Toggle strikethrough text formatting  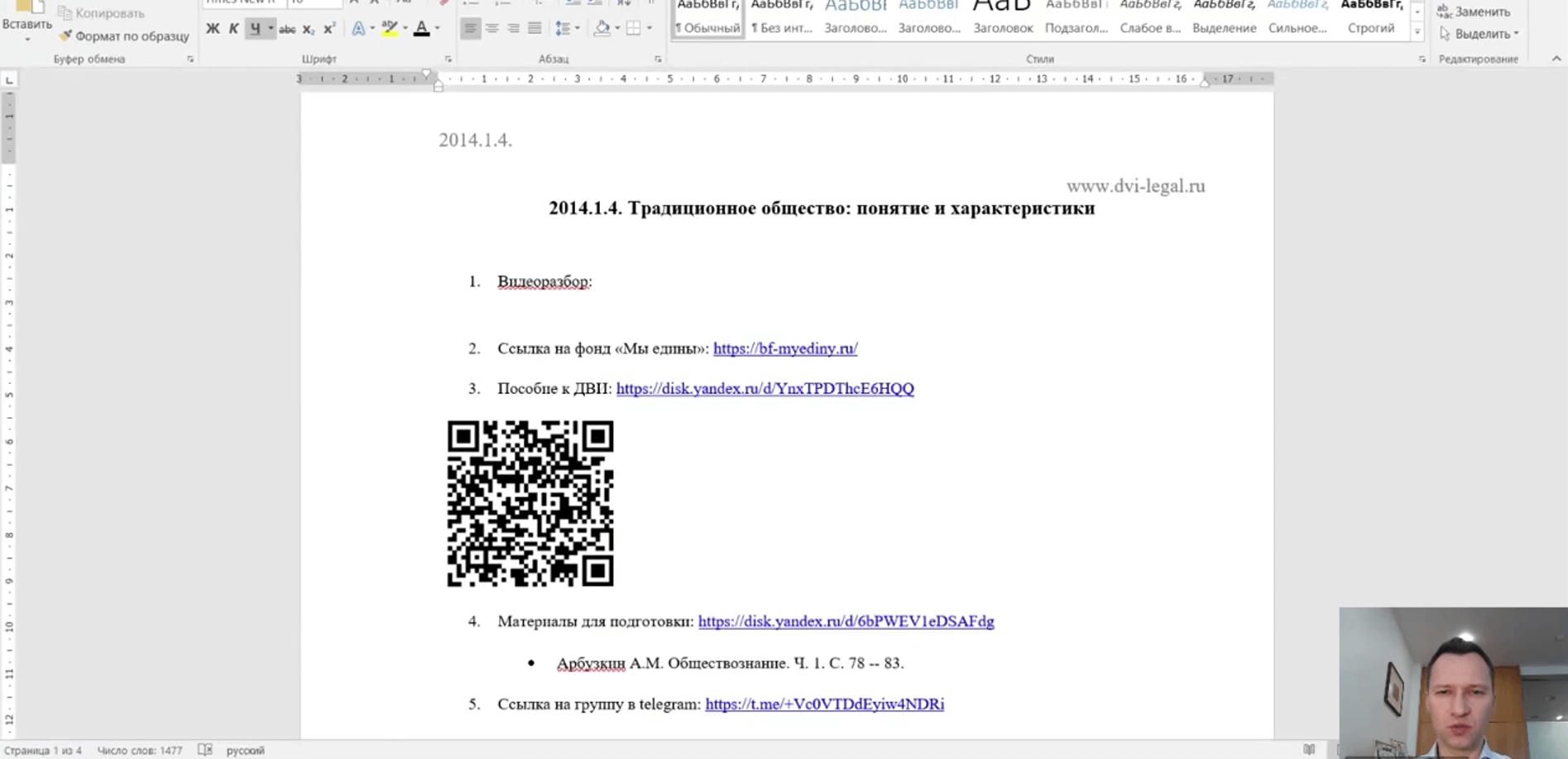coord(287,29)
